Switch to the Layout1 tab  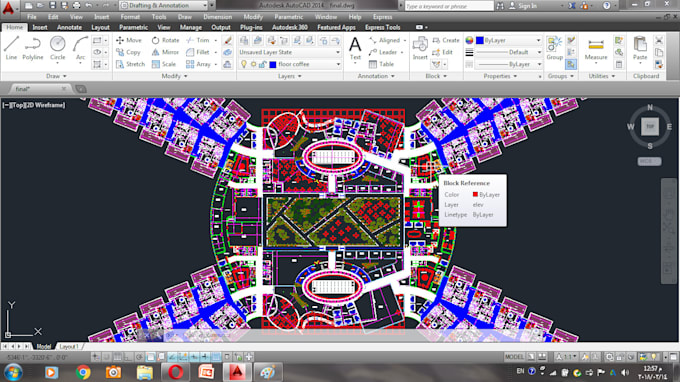(69, 346)
